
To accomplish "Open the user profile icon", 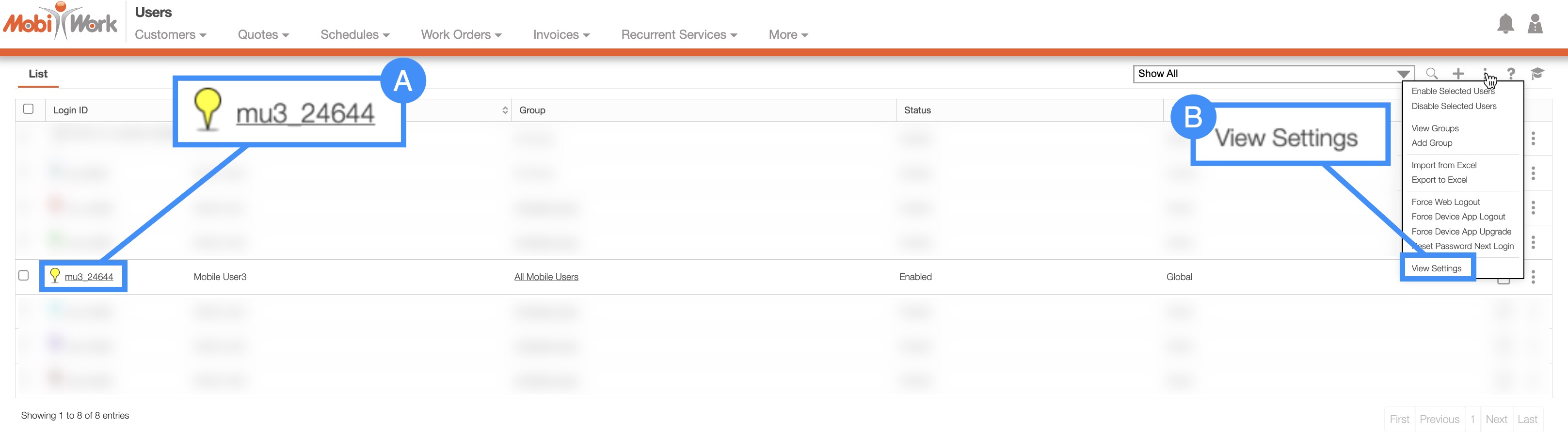I will (x=1535, y=24).
